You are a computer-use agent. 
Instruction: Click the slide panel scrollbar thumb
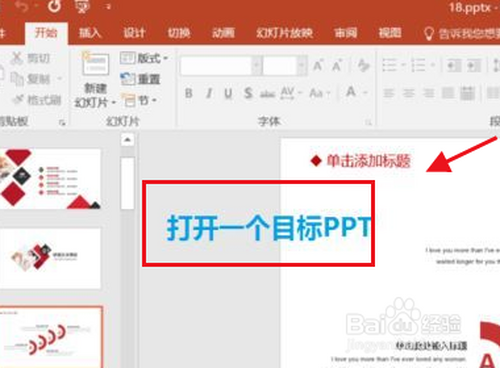click(127, 183)
